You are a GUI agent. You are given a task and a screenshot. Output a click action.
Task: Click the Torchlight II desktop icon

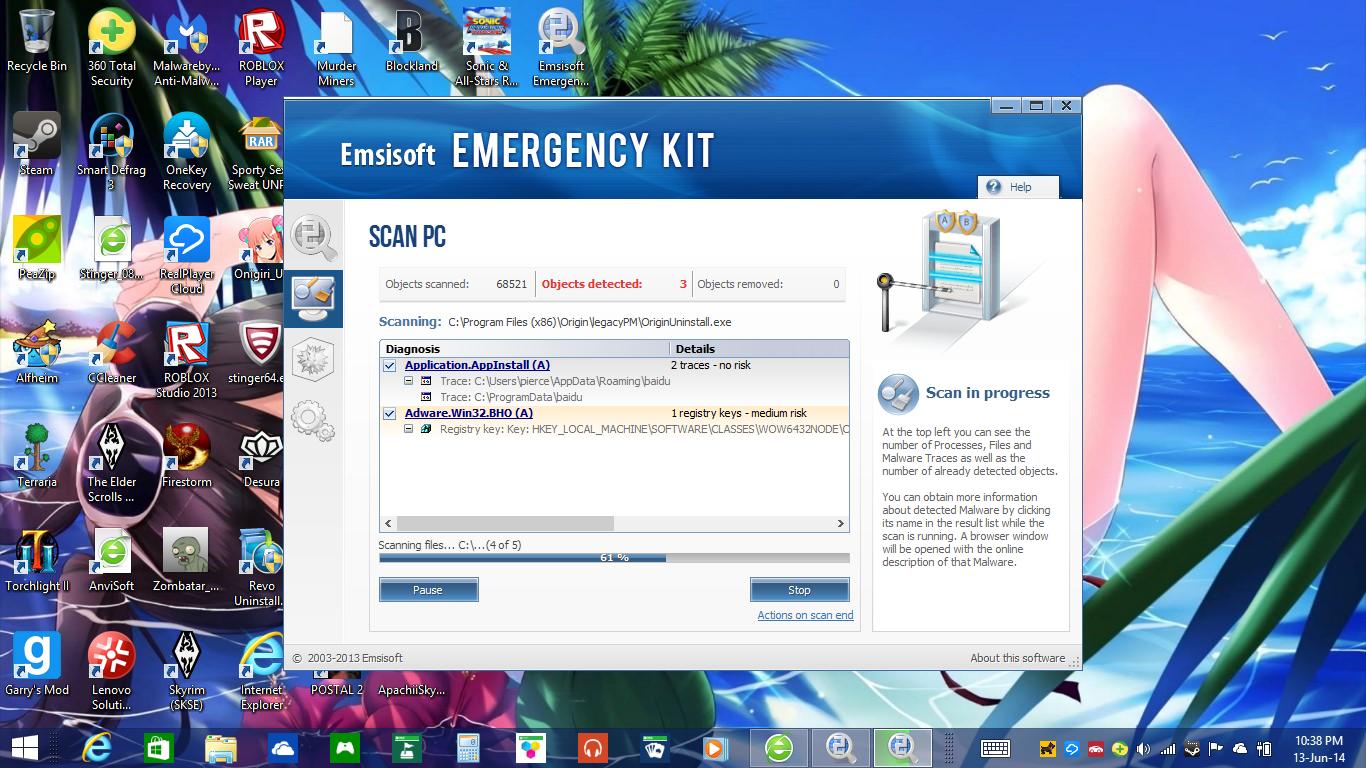click(37, 561)
